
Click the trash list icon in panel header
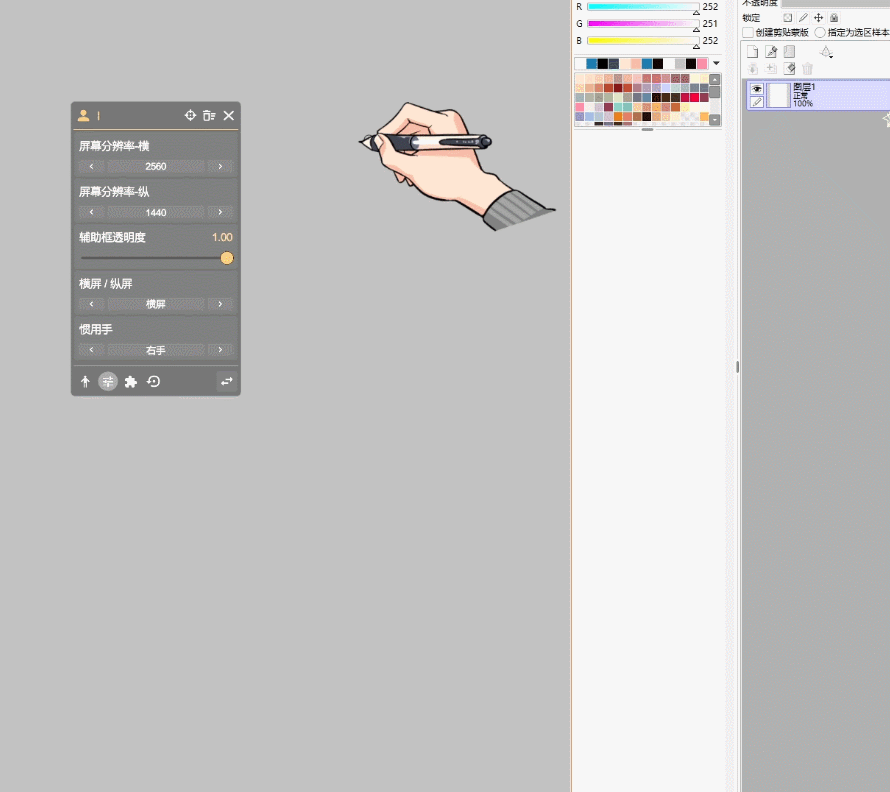209,115
